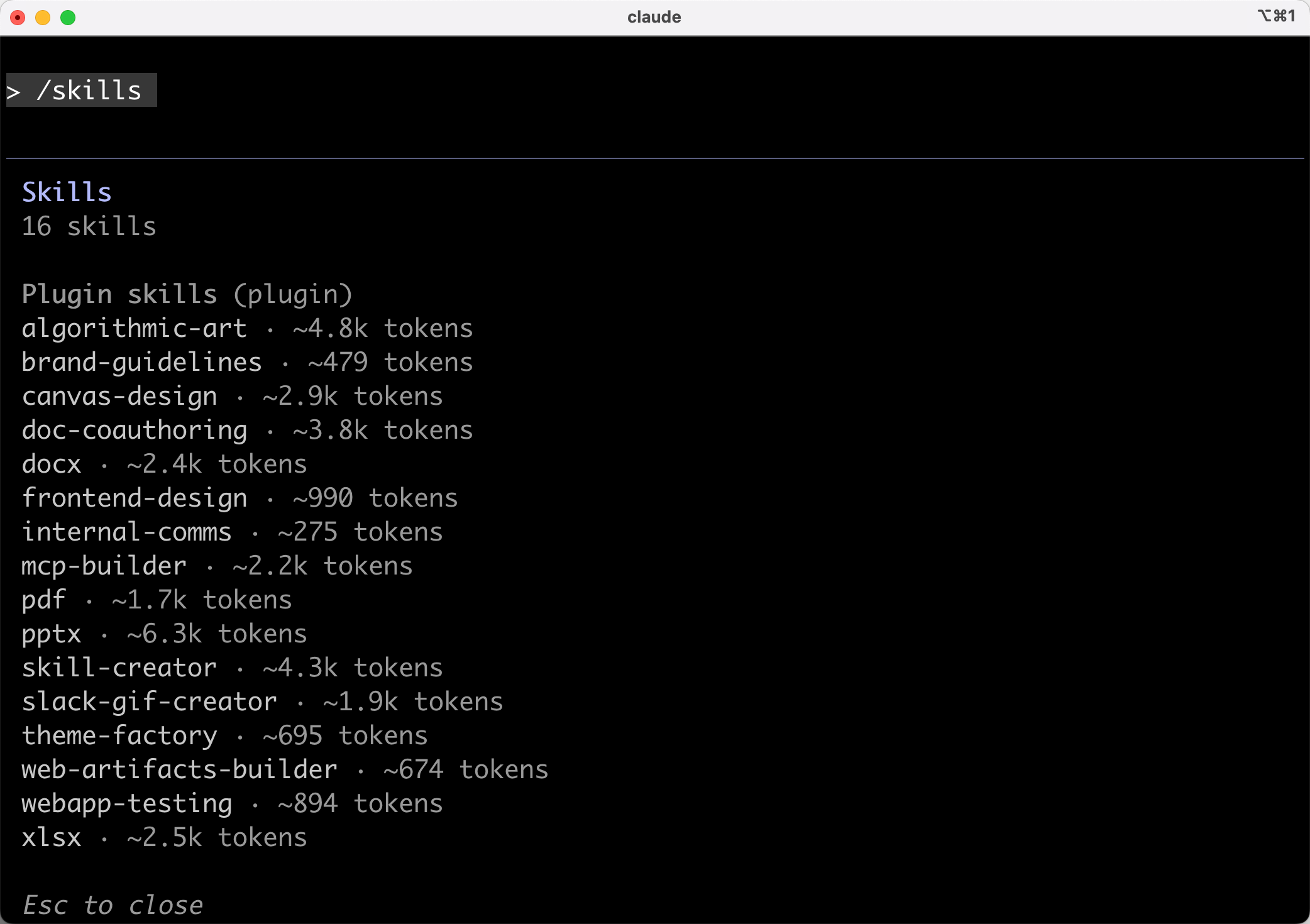Select the skill-creator entry
The width and height of the screenshot is (1310, 924).
coord(119,668)
